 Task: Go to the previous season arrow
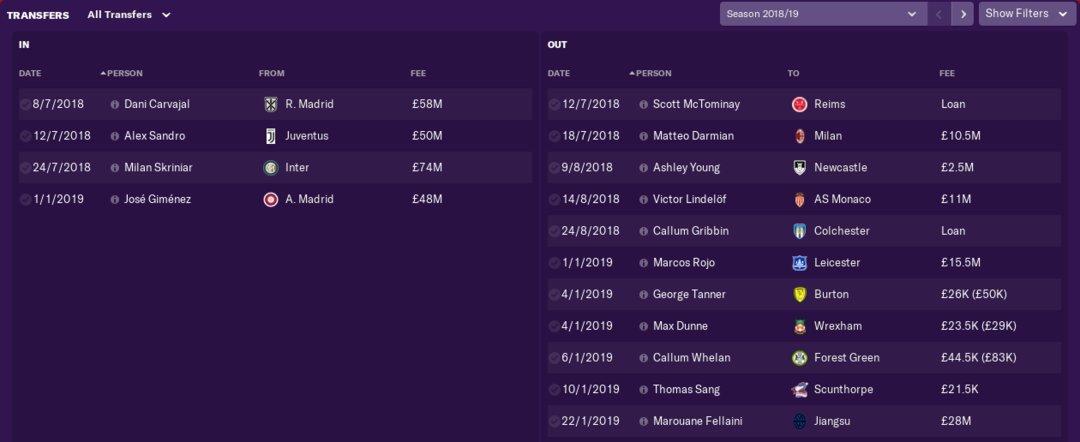click(938, 14)
